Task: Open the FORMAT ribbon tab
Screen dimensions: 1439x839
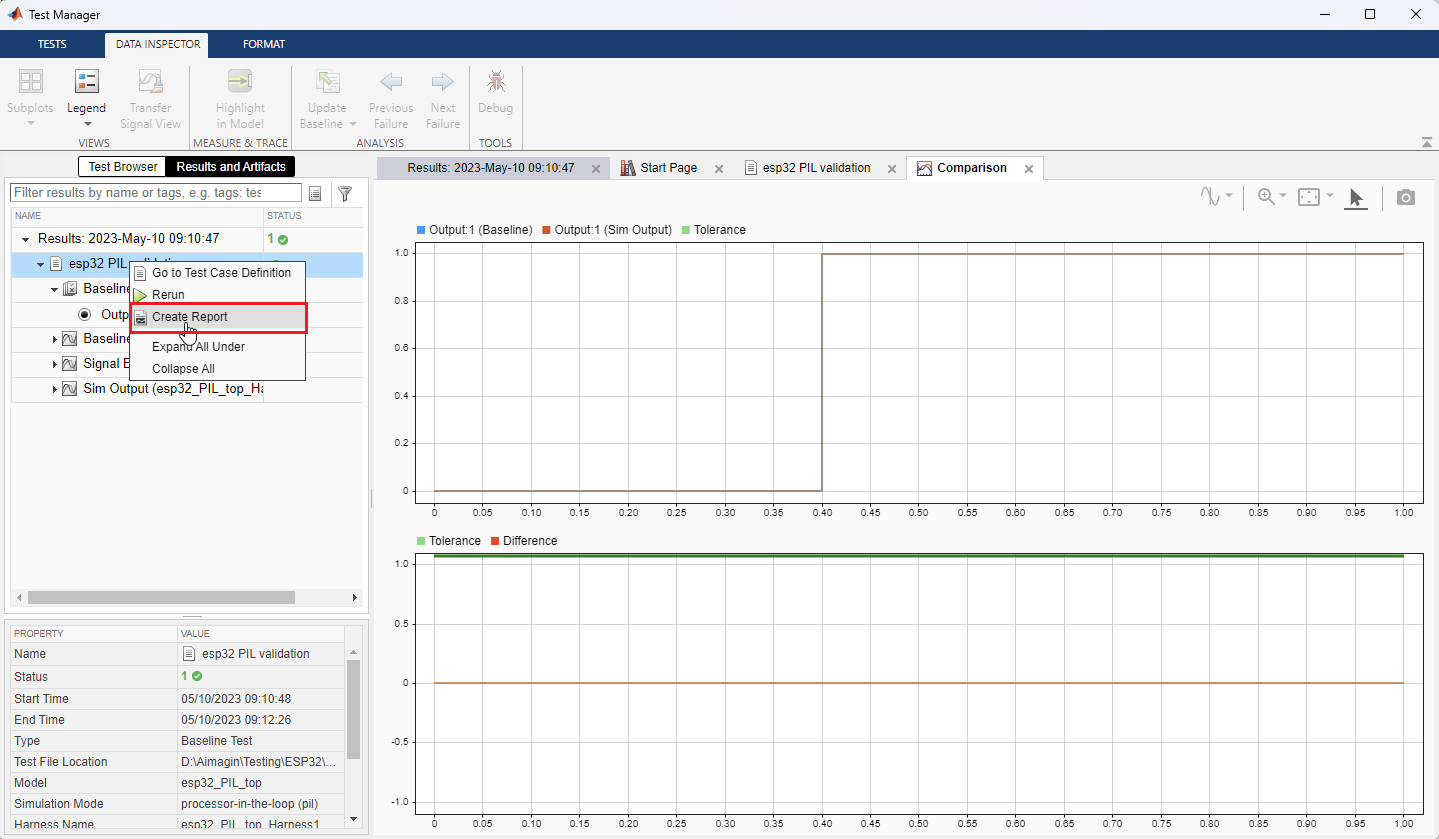Action: [264, 44]
